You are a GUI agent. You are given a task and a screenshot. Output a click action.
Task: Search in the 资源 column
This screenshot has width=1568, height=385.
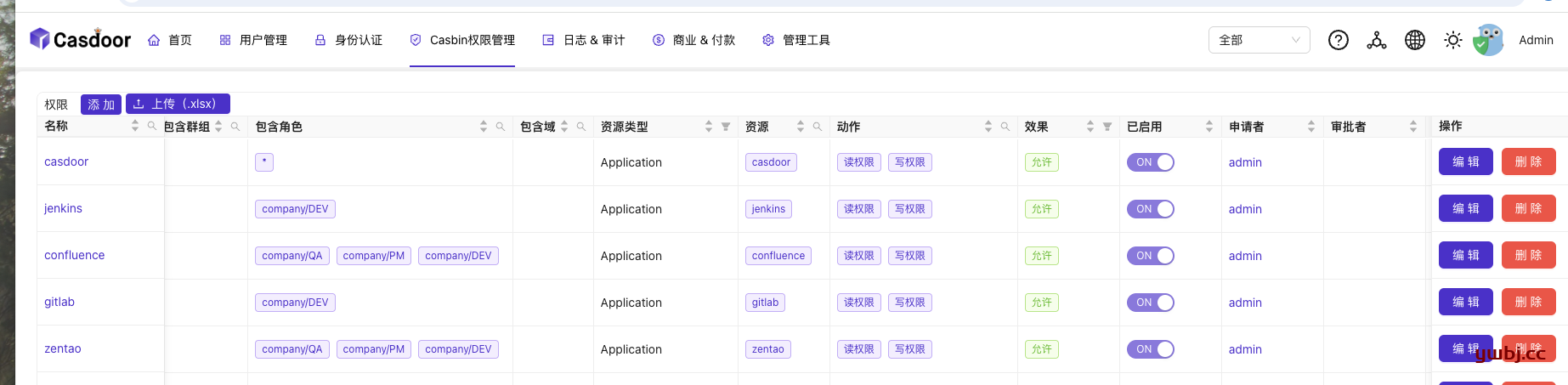(x=818, y=127)
